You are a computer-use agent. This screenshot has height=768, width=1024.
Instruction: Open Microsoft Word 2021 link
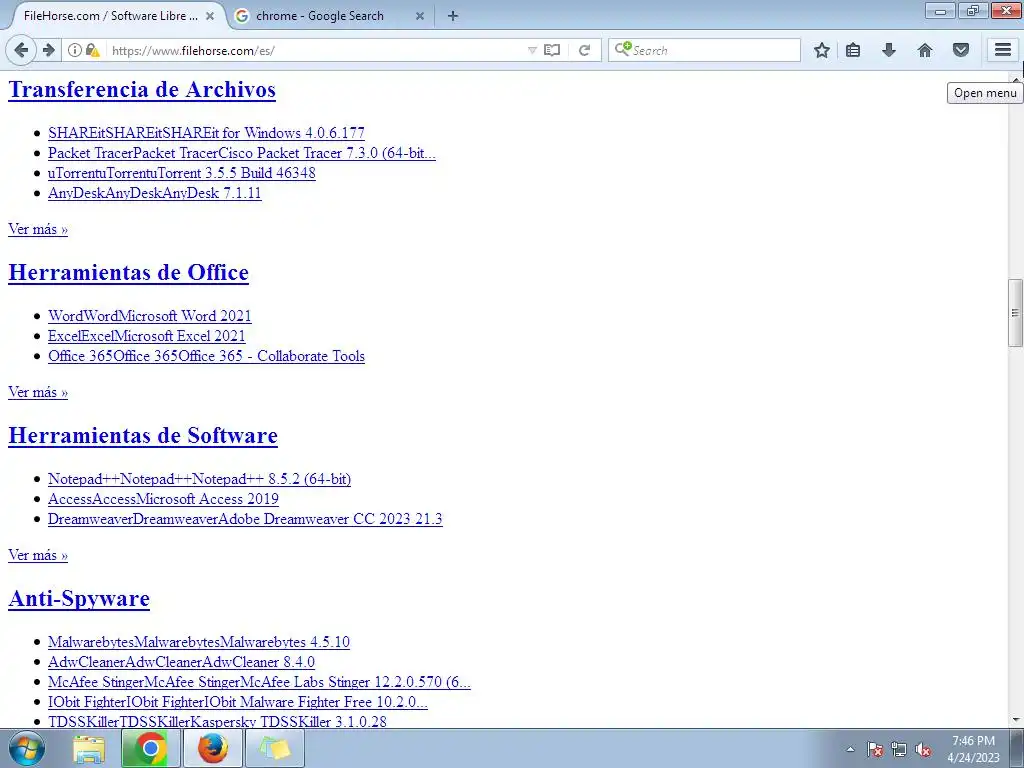(x=150, y=316)
